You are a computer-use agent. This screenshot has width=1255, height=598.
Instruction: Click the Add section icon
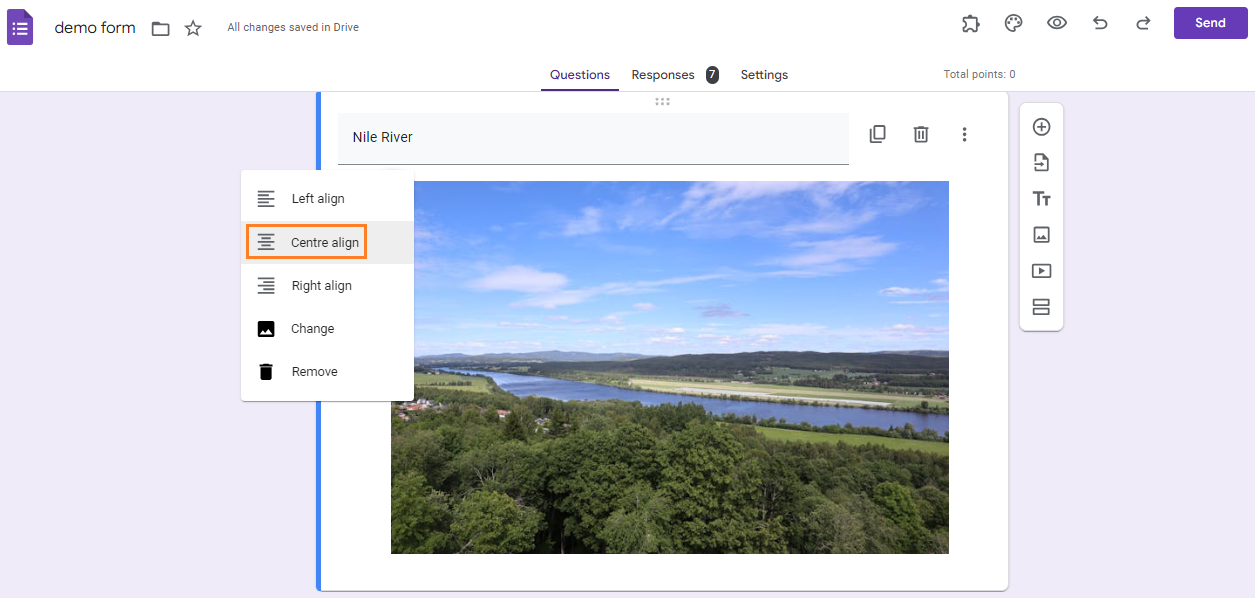[x=1041, y=307]
